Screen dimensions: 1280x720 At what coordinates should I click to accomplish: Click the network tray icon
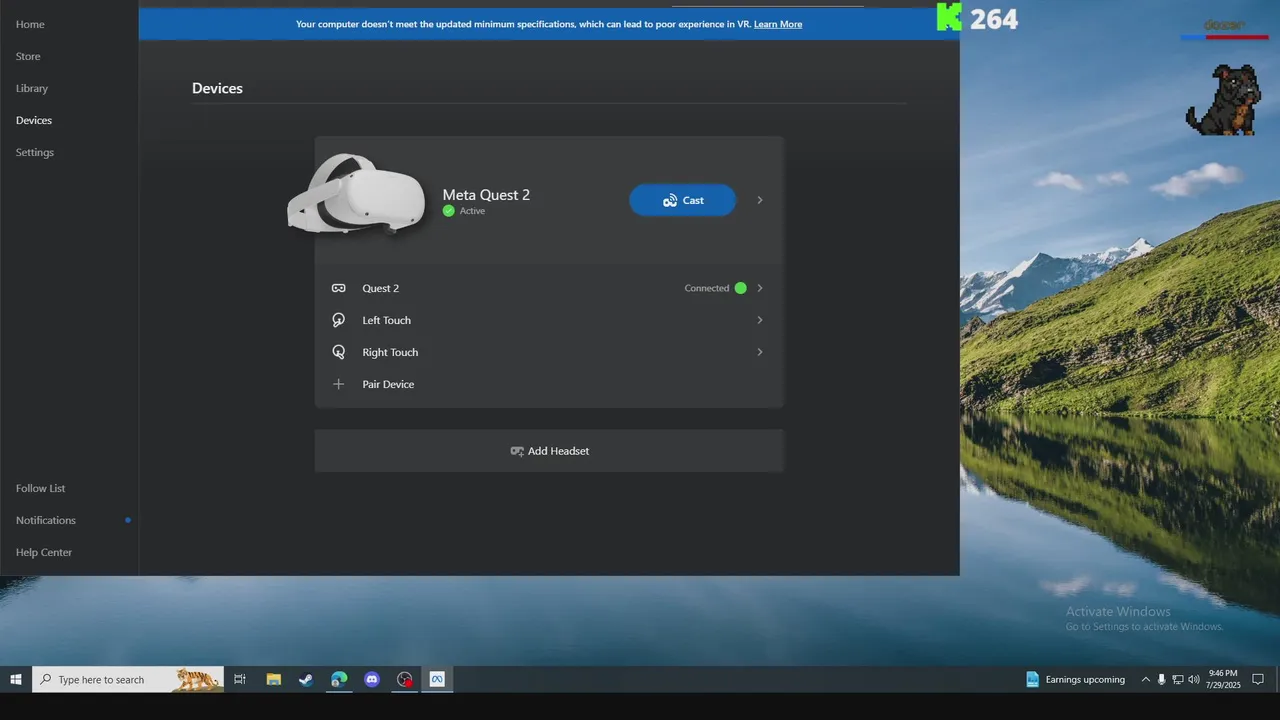tap(1178, 679)
